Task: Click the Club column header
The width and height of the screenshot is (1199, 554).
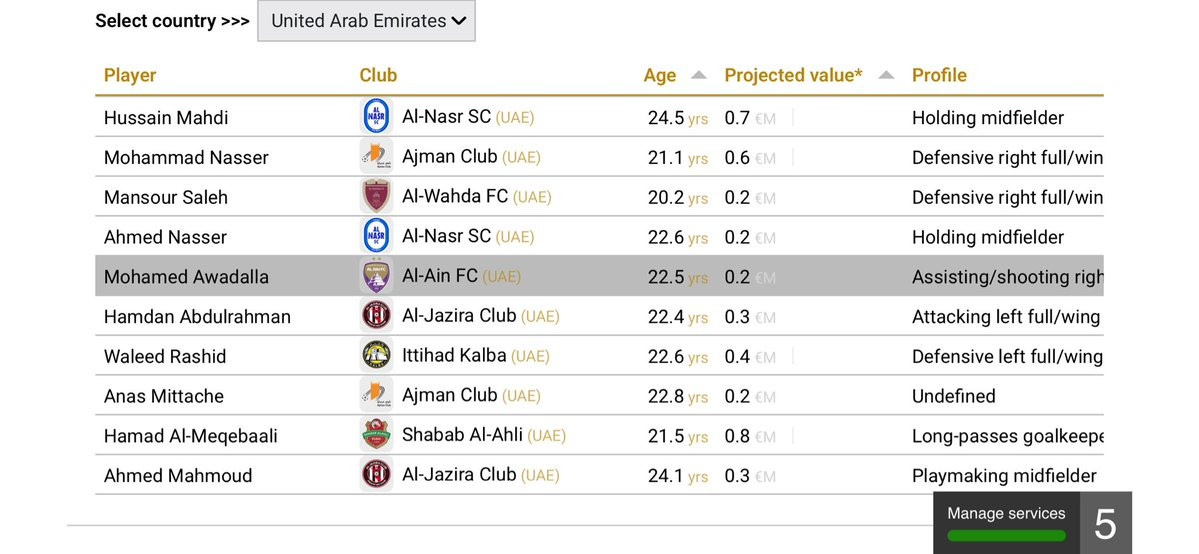Action: pos(378,75)
